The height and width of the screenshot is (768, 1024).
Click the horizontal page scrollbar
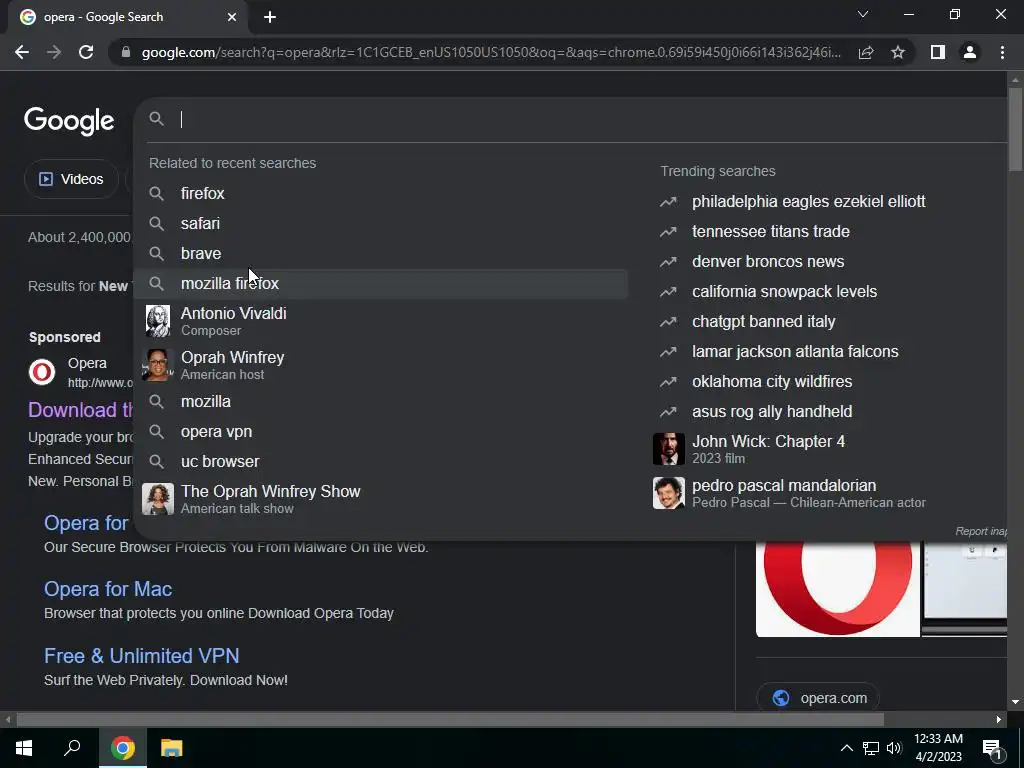[450, 720]
